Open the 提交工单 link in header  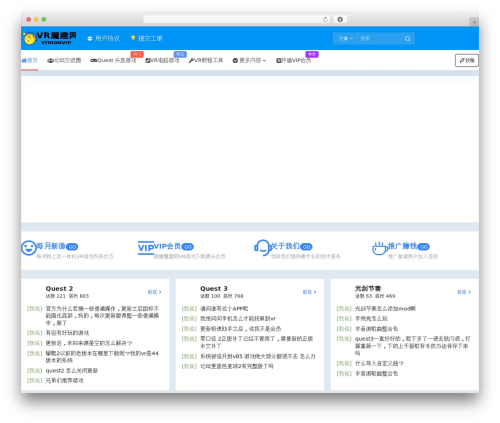point(150,38)
